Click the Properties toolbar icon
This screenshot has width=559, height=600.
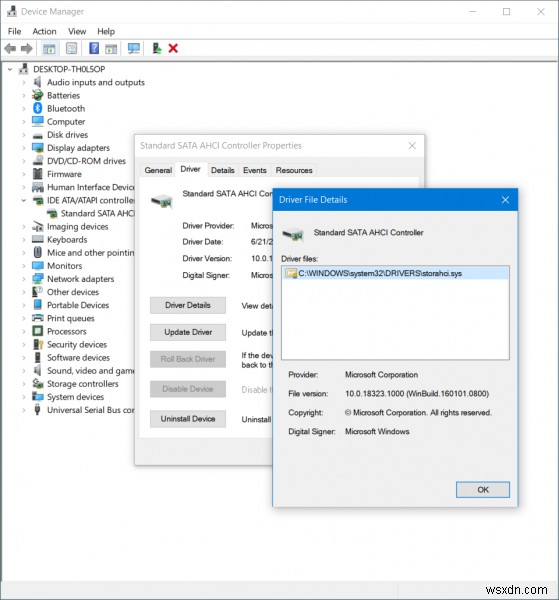72,49
